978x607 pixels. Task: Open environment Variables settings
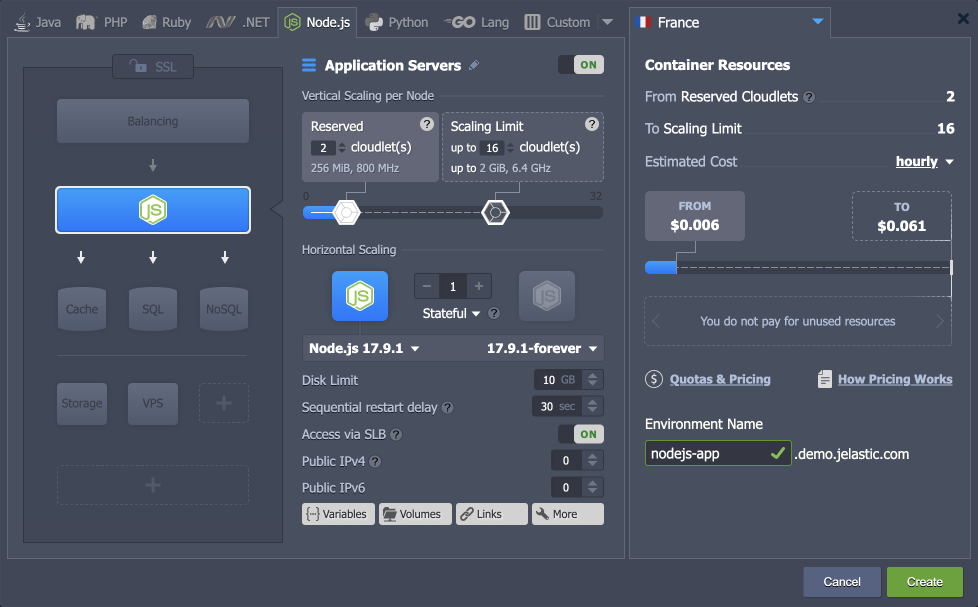pyautogui.click(x=338, y=513)
